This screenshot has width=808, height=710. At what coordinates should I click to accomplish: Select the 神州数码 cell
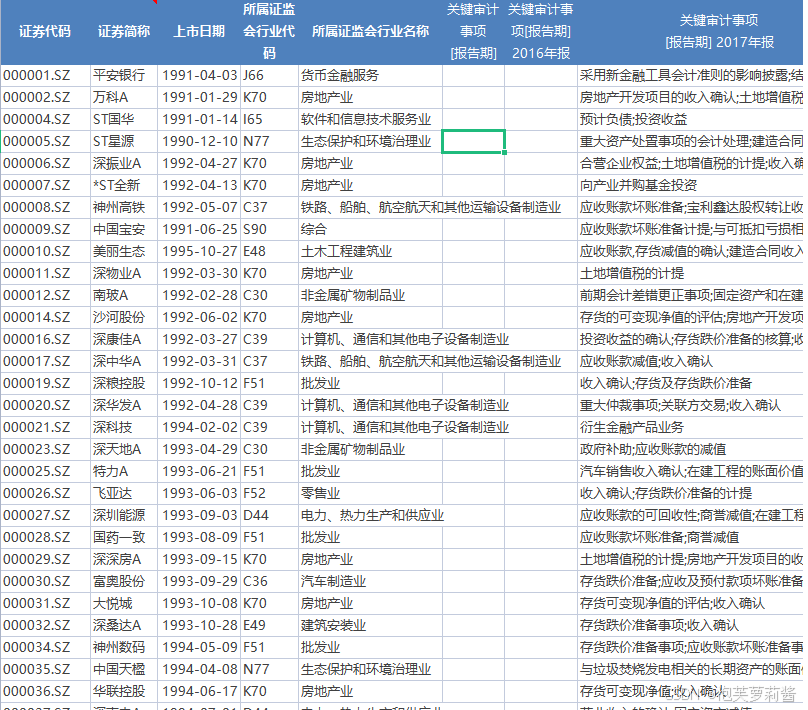(x=124, y=647)
